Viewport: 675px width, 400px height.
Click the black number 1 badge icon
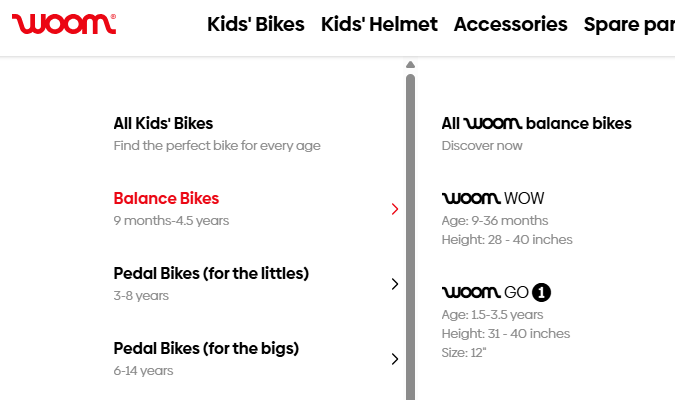click(542, 293)
